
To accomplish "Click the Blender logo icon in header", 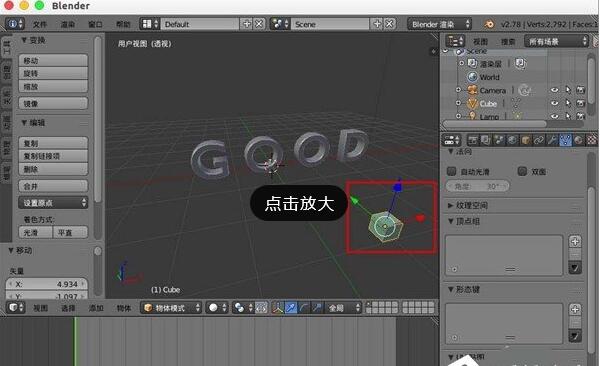I will (489, 24).
